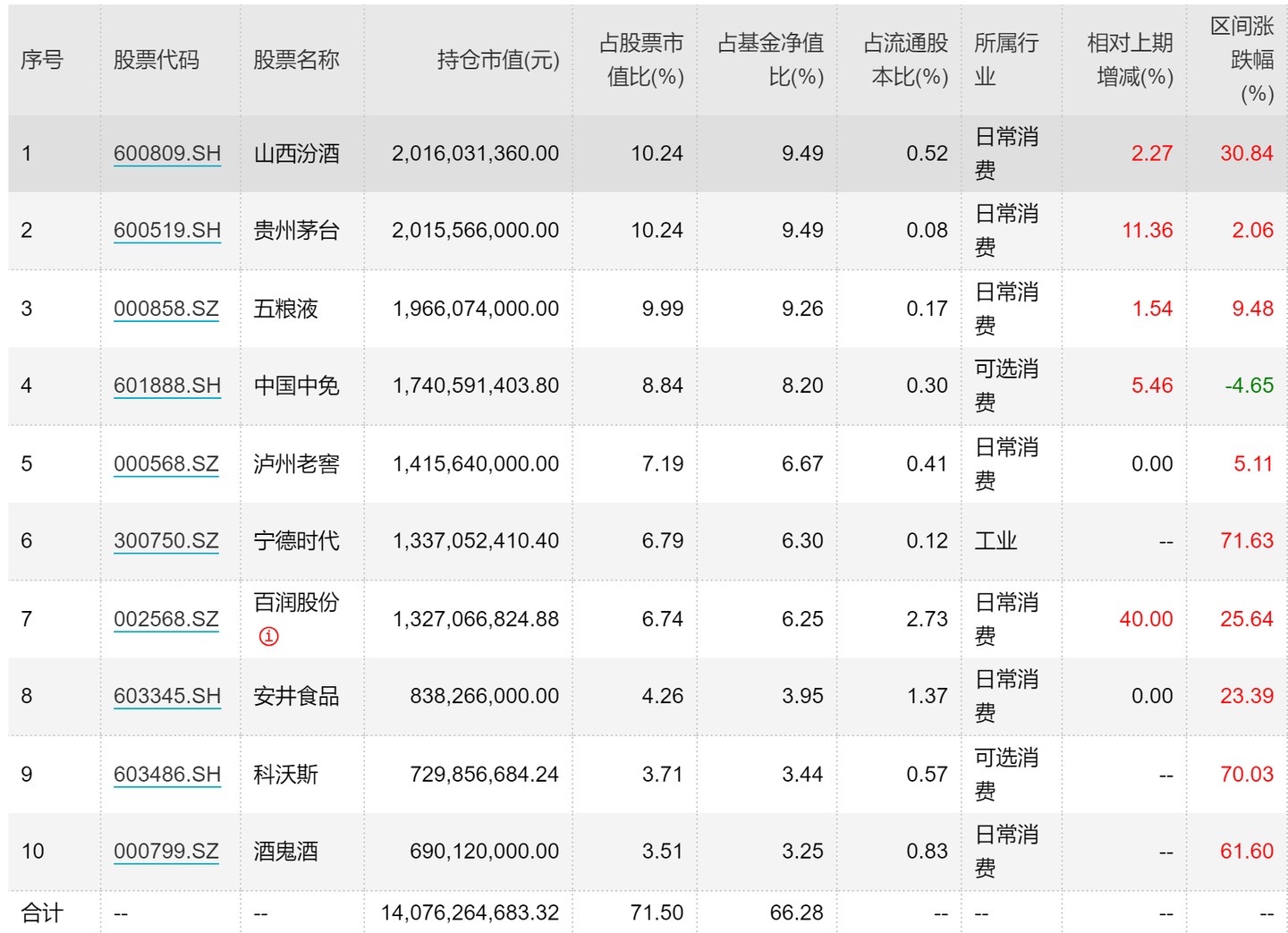Screen dimensions: 1288x933
Task: Click total net value ratio 66.28
Action: tap(796, 912)
